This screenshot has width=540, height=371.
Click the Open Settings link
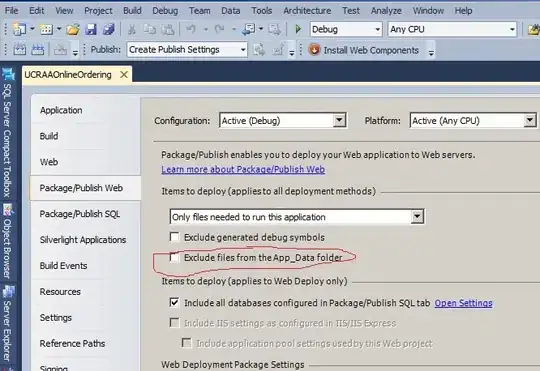tap(463, 303)
